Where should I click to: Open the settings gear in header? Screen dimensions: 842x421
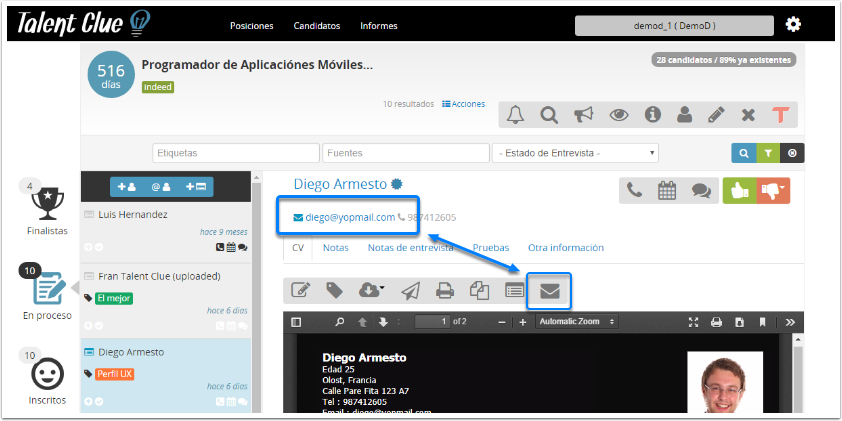pyautogui.click(x=793, y=25)
